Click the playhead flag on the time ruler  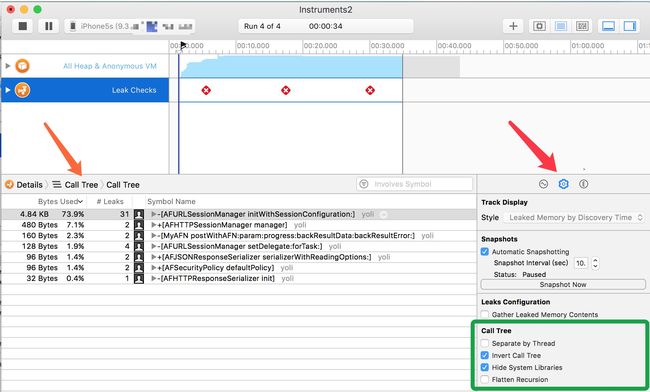pyautogui.click(x=183, y=45)
